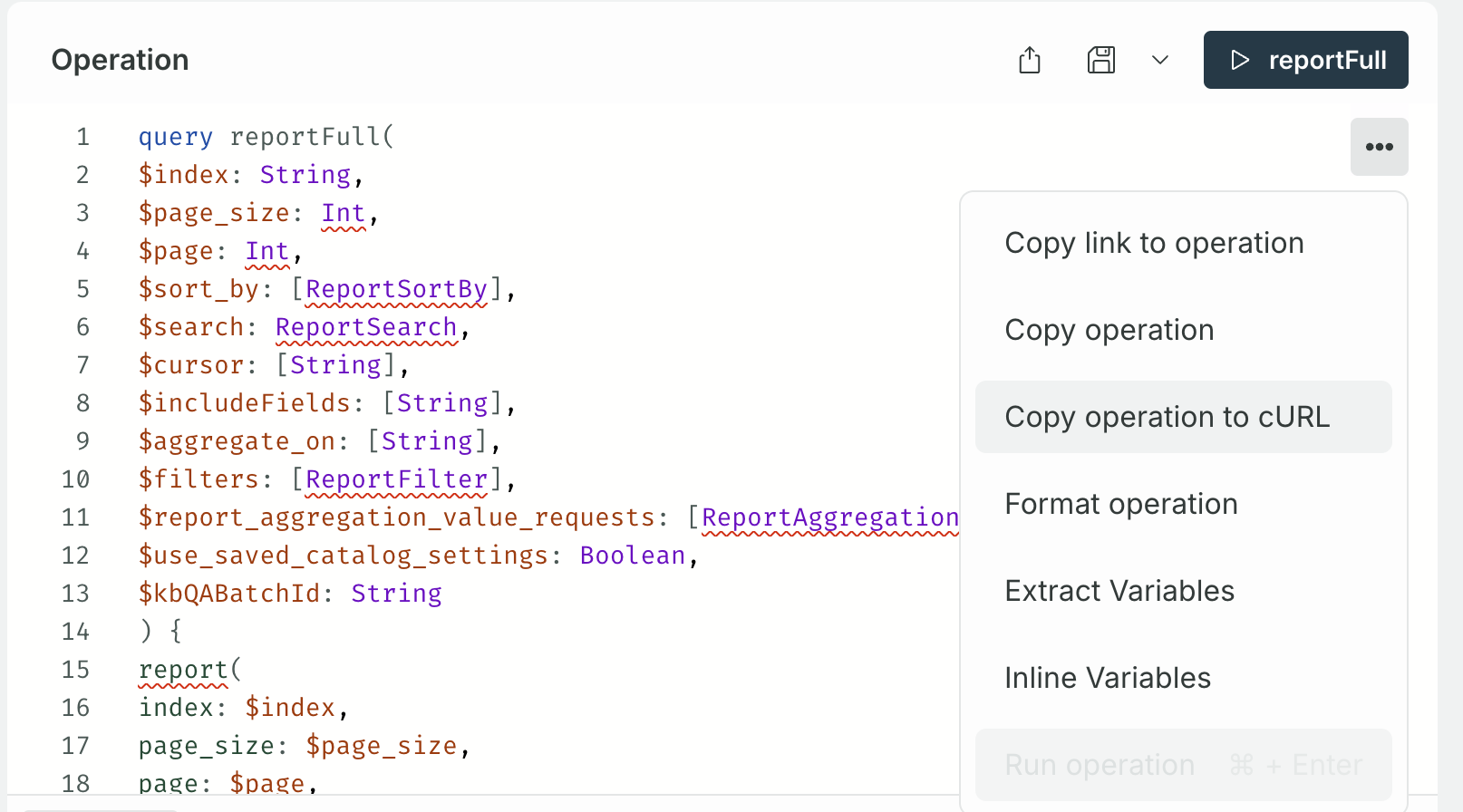Click the Operation panel heading

tap(120, 60)
